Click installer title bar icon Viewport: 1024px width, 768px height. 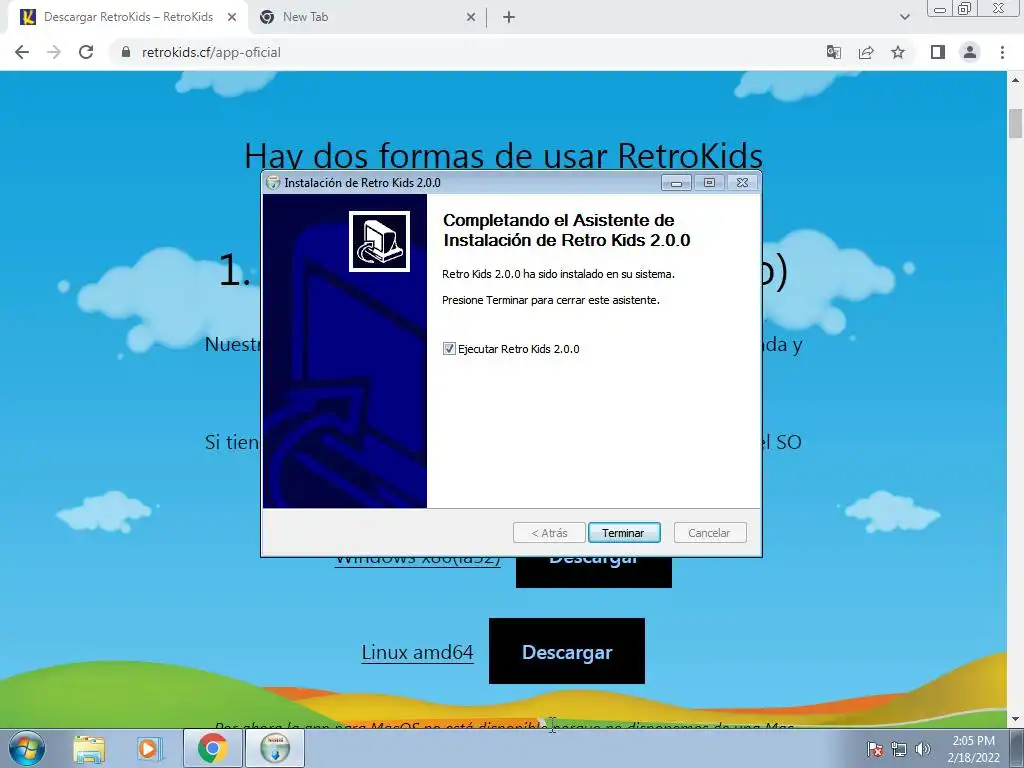[273, 183]
